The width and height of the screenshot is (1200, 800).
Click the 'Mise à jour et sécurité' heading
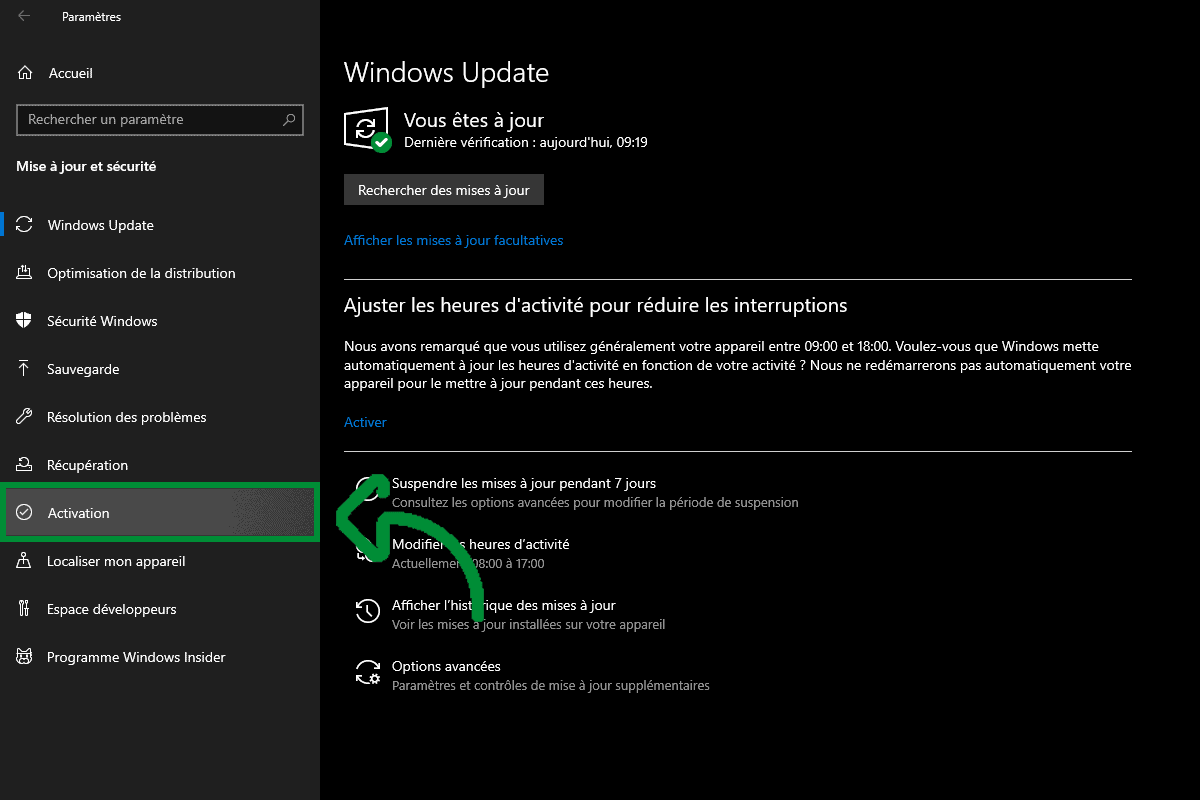point(86,167)
